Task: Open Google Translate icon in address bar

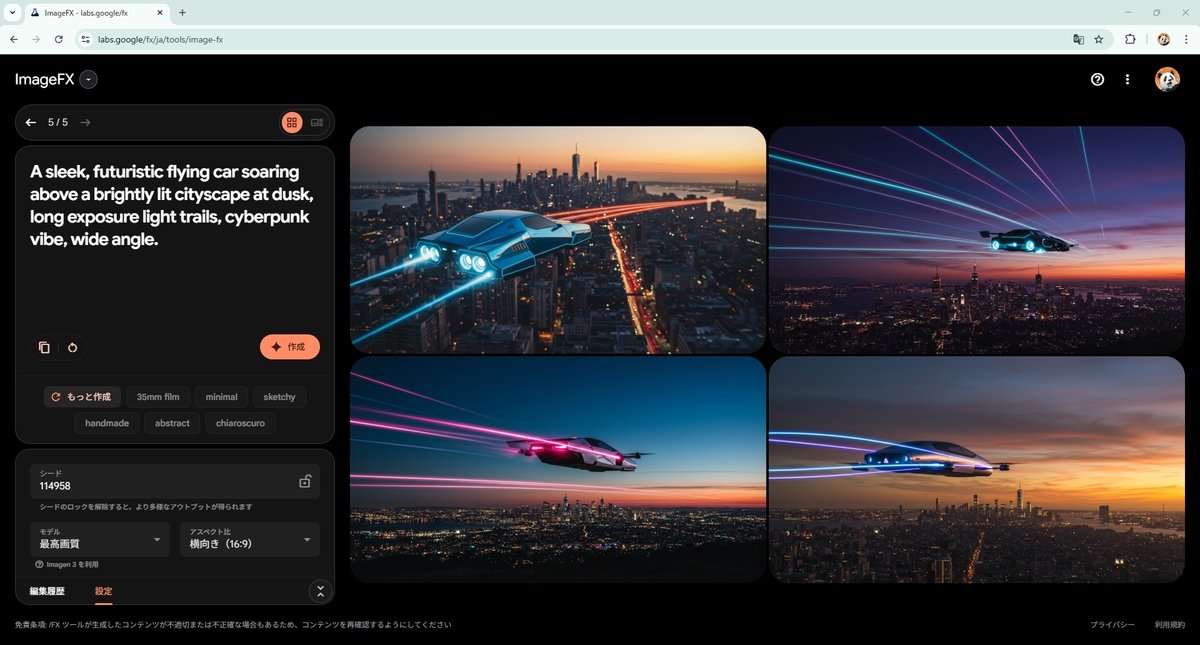Action: pyautogui.click(x=1078, y=39)
